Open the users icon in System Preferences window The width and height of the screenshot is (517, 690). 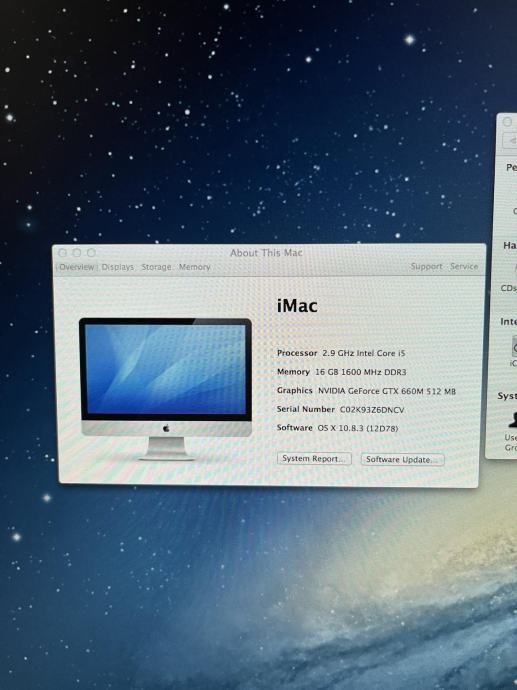[x=513, y=419]
